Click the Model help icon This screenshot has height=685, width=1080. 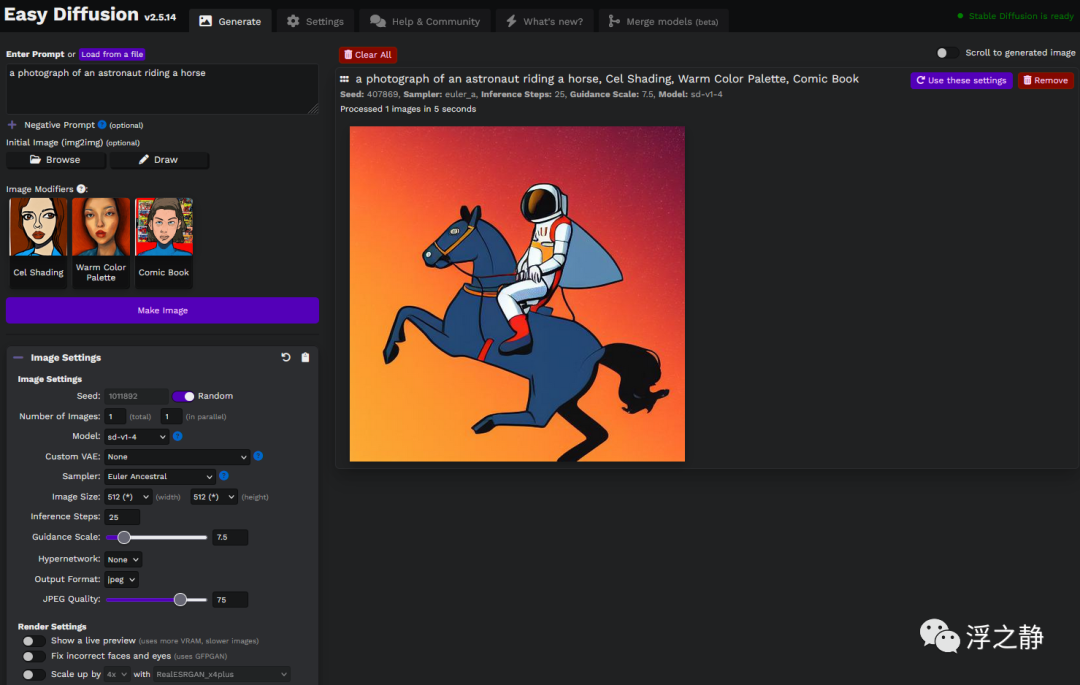tap(178, 436)
